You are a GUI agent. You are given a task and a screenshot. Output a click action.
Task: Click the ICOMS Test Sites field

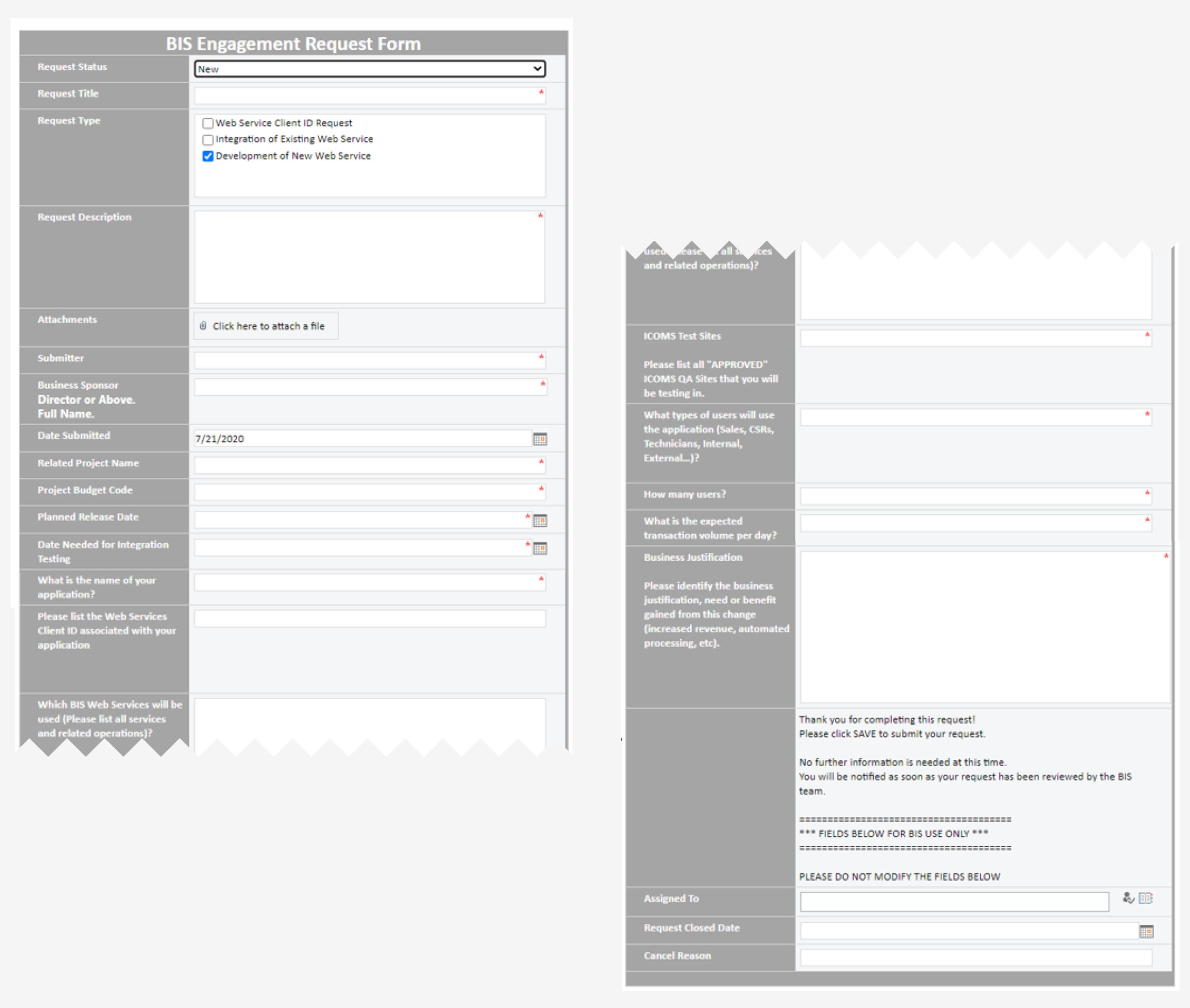point(972,338)
